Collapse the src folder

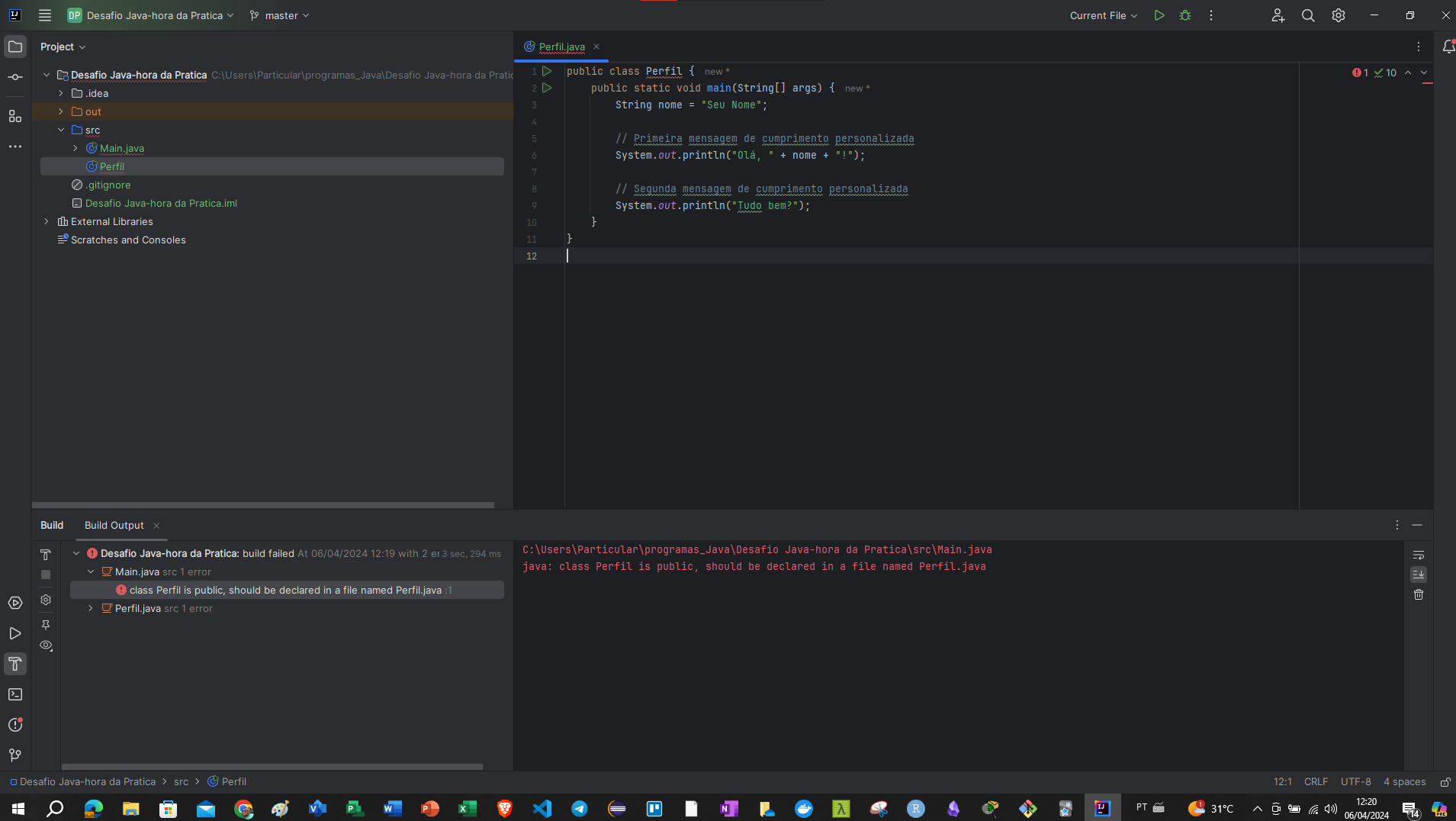click(x=61, y=130)
